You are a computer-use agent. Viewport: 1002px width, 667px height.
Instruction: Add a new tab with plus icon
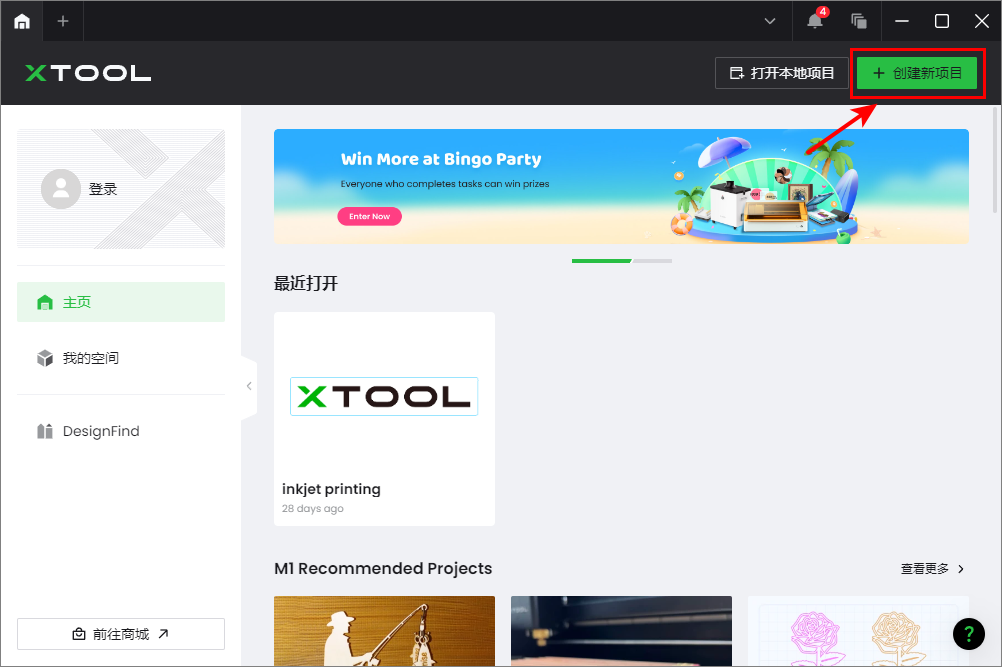(x=63, y=21)
